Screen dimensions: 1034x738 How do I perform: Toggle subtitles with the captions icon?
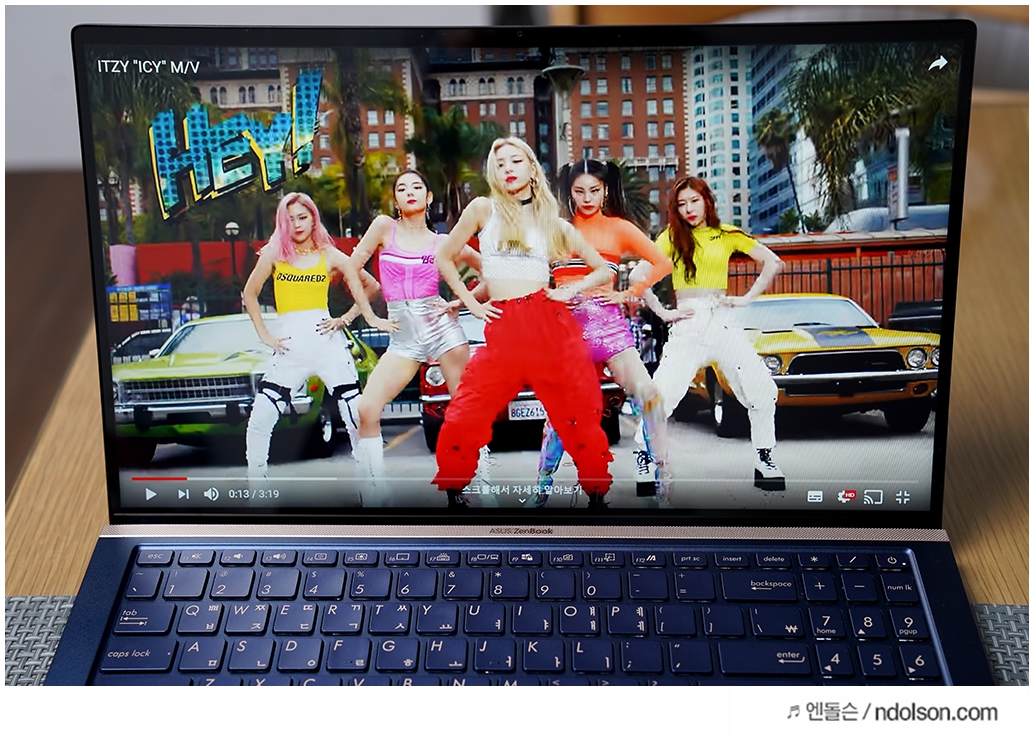coord(815,497)
